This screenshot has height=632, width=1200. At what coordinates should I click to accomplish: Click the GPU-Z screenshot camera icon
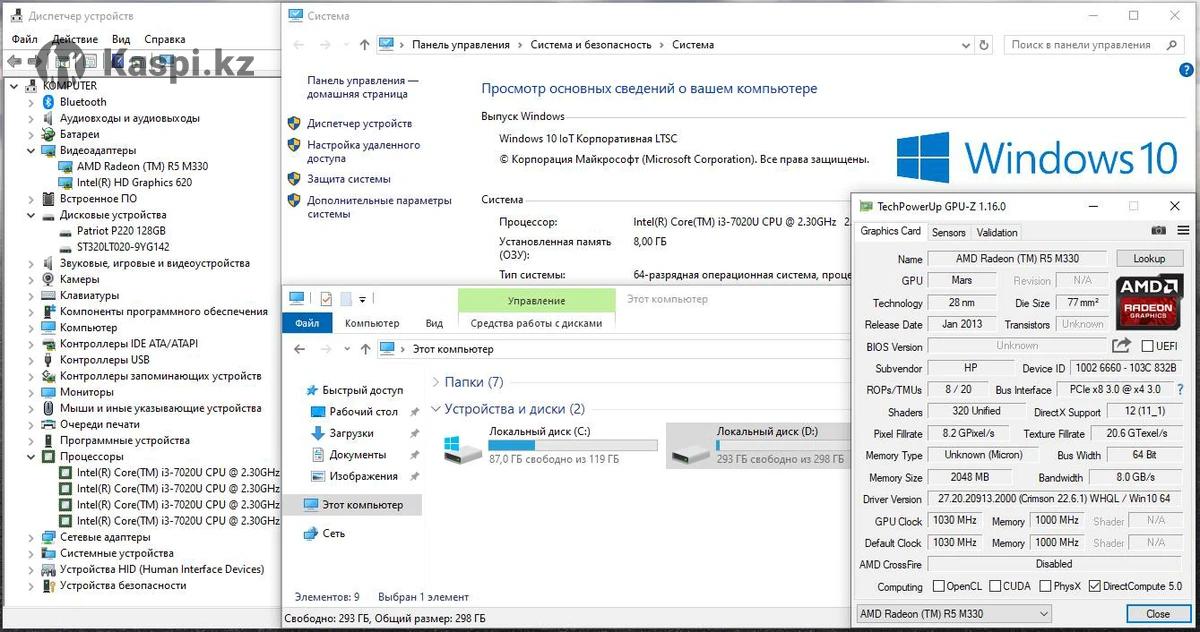point(1158,232)
